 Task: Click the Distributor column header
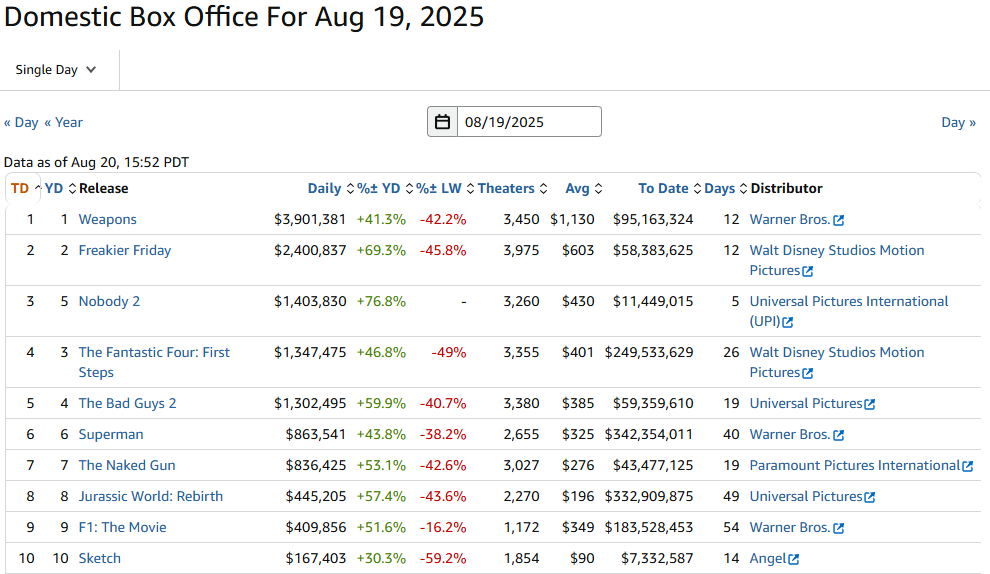click(786, 188)
